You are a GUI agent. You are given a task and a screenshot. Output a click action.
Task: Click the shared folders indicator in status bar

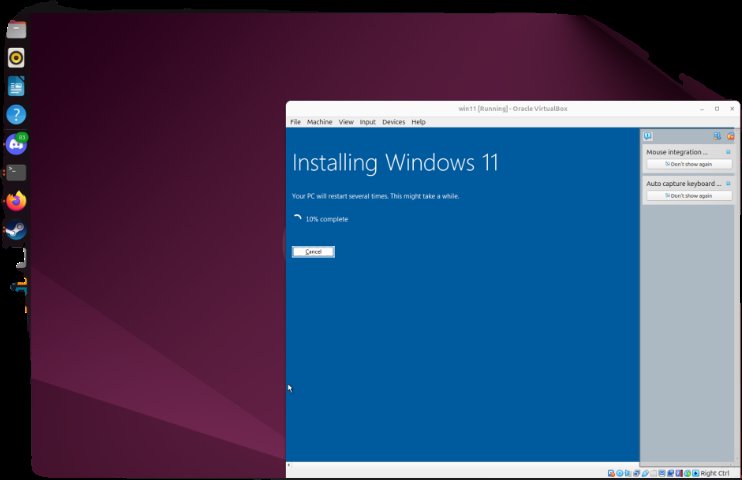coord(654,473)
